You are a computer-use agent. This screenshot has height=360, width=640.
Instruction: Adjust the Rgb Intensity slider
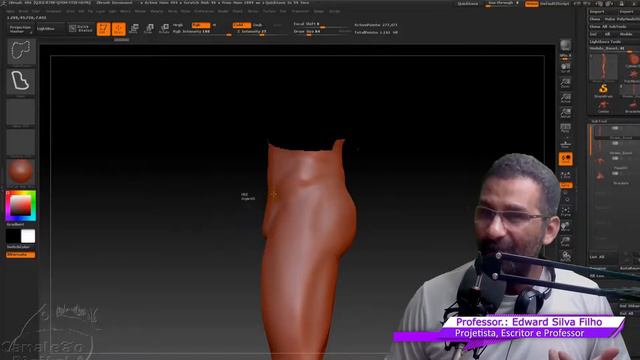pos(202,32)
